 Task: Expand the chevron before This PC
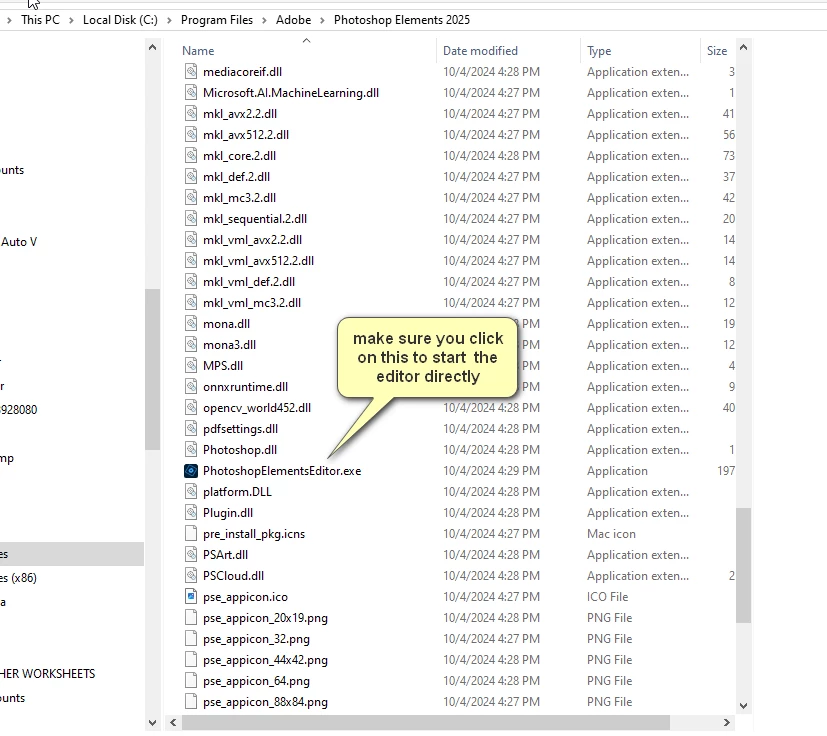pyautogui.click(x=9, y=21)
